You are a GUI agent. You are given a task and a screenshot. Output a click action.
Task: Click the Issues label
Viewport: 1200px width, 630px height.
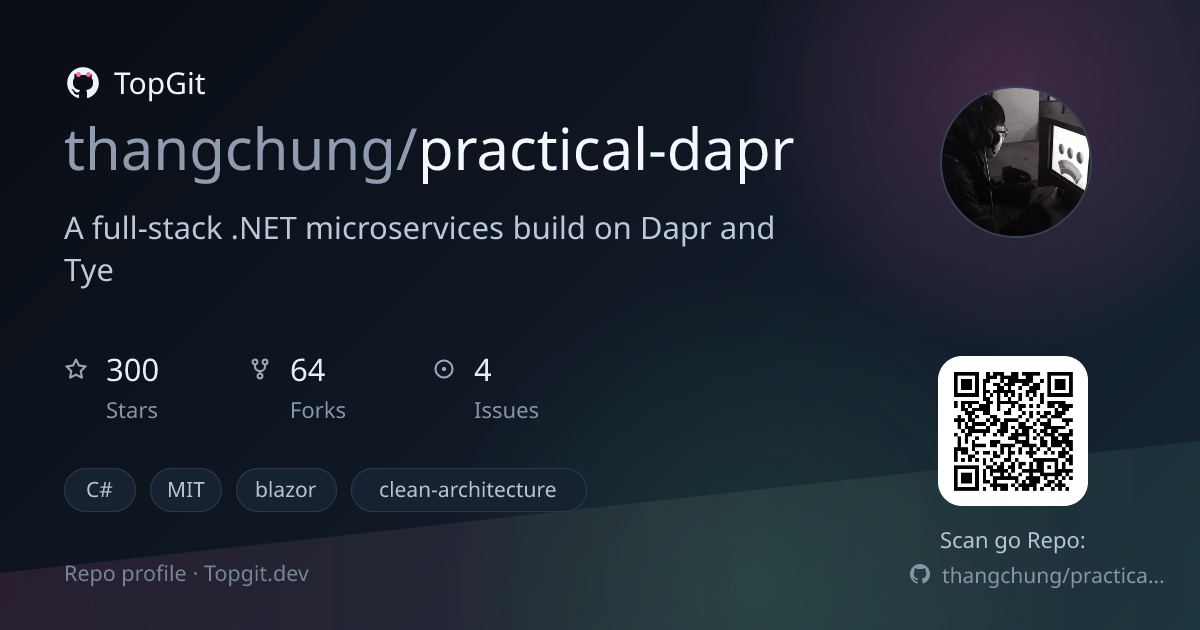point(506,410)
